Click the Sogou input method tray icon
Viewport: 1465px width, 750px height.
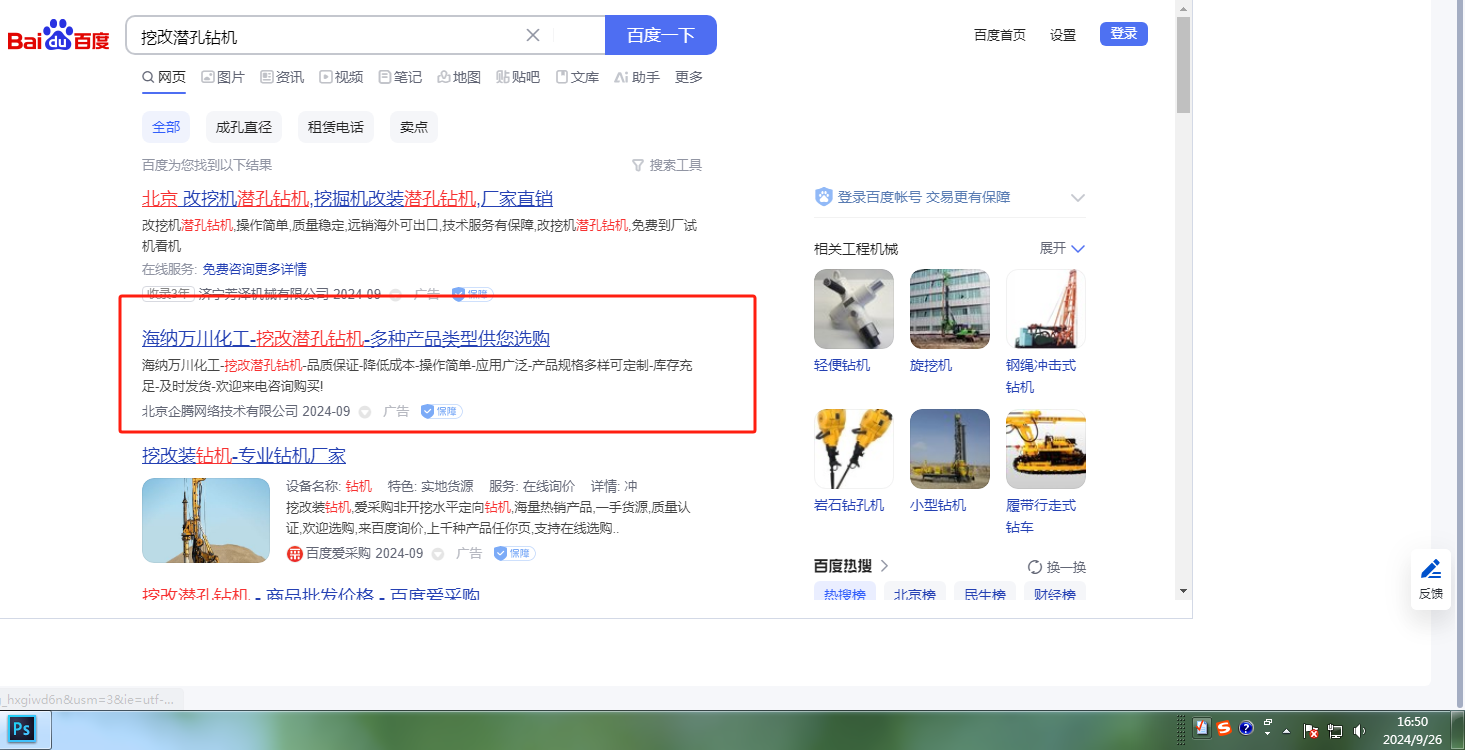coord(1224,728)
